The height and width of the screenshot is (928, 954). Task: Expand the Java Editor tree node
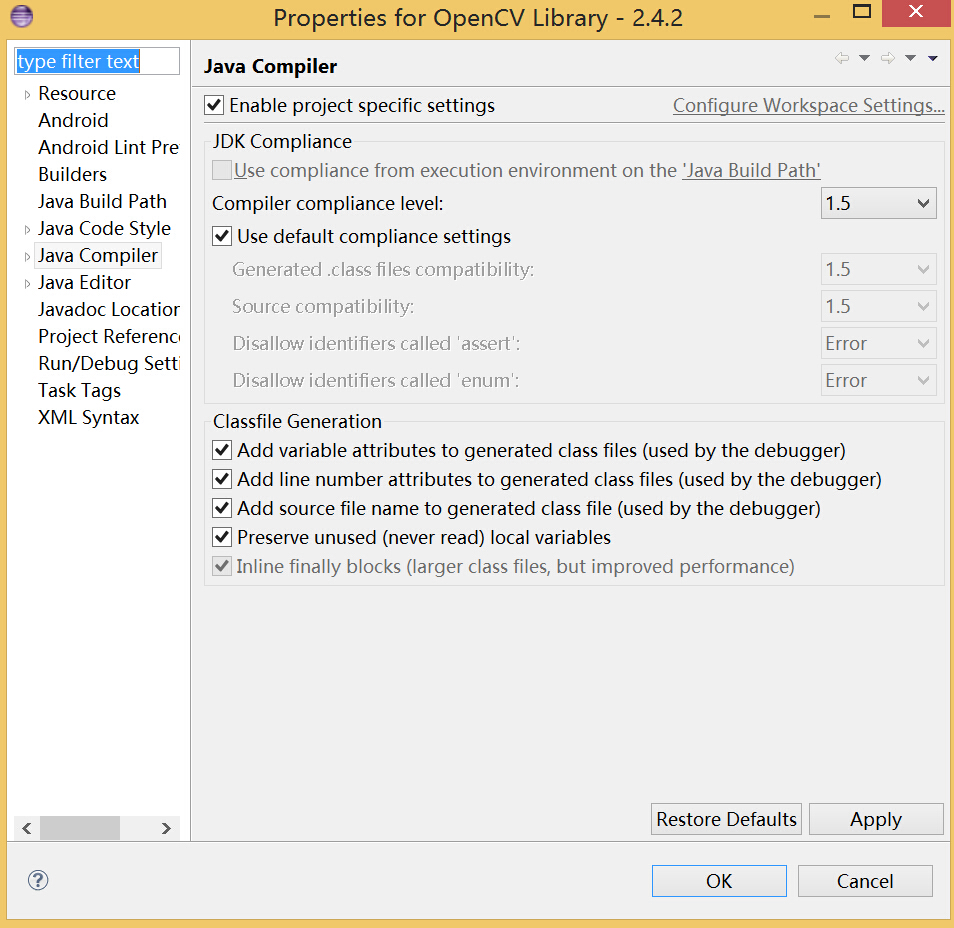pyautogui.click(x=27, y=284)
